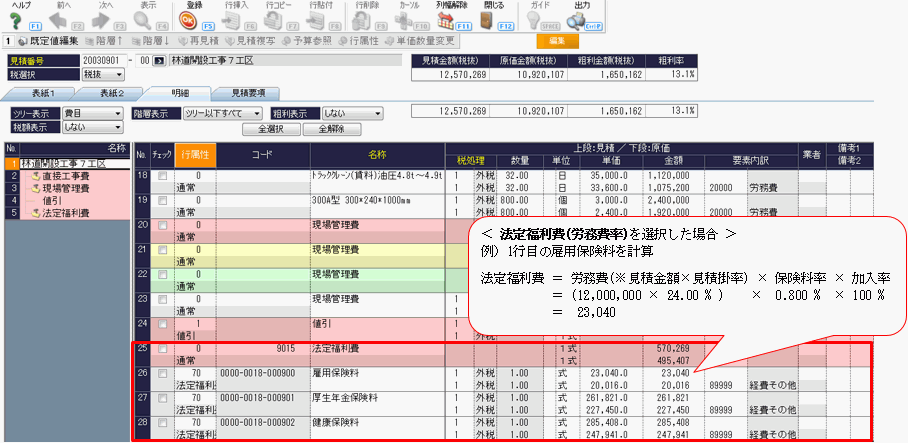Viewport: 908px width, 443px height.
Task: Click the 健康保険料 name cell
Action: [378, 423]
